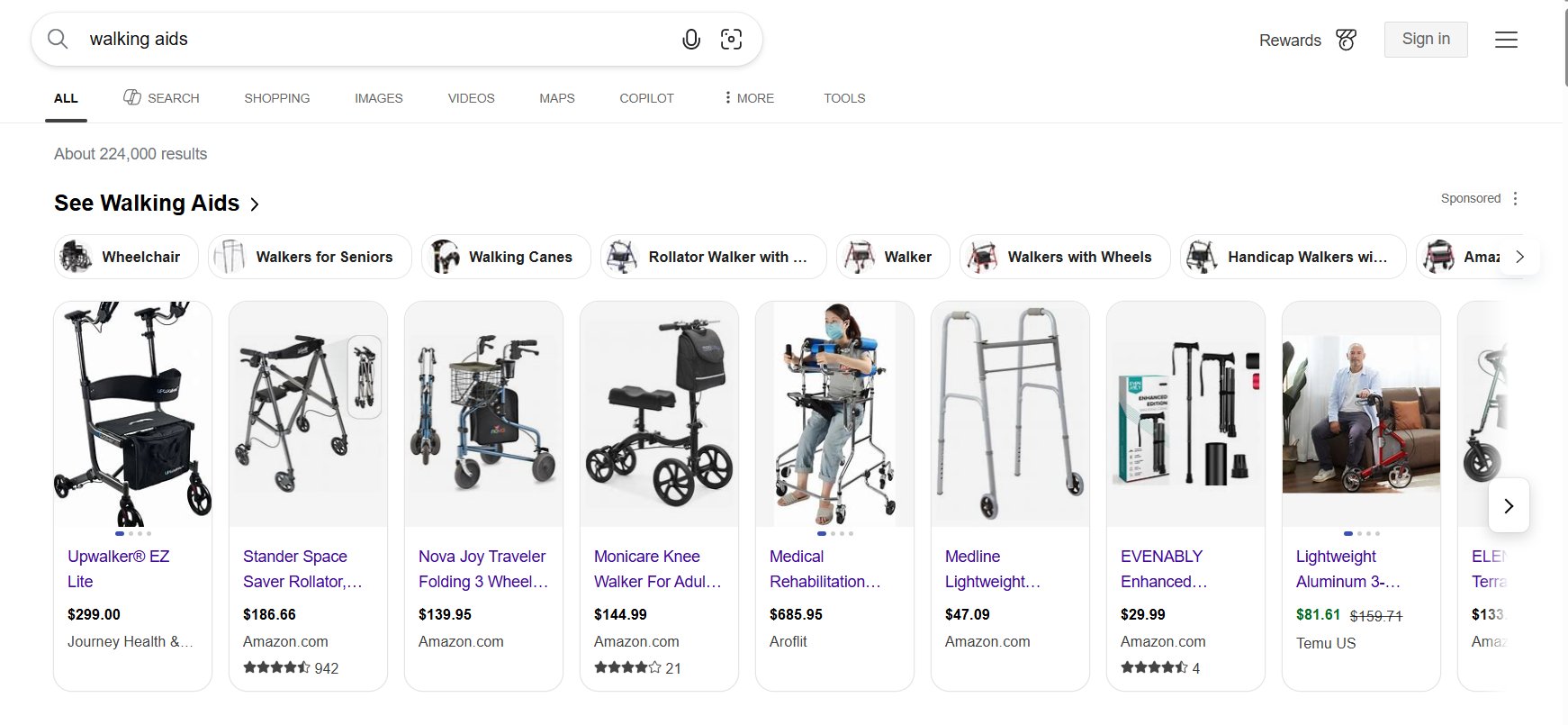Select the Walking Canes category chip
Viewport: 1568px width, 725px height.
[506, 257]
